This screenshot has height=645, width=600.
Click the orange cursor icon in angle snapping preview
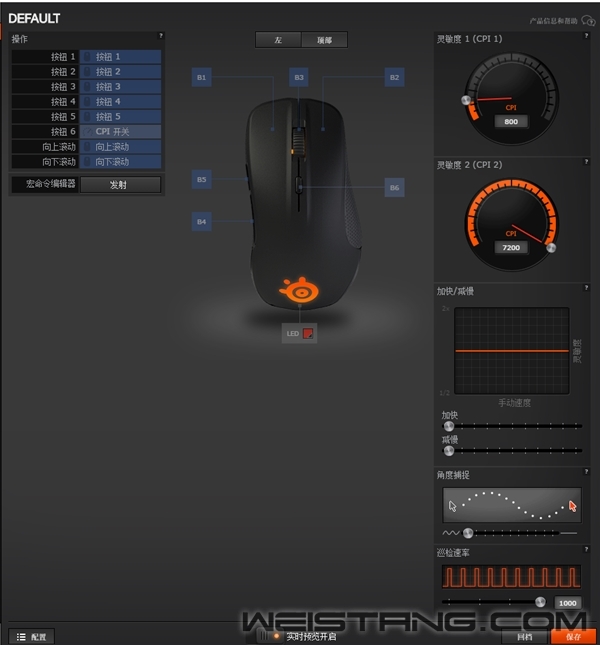pos(572,506)
